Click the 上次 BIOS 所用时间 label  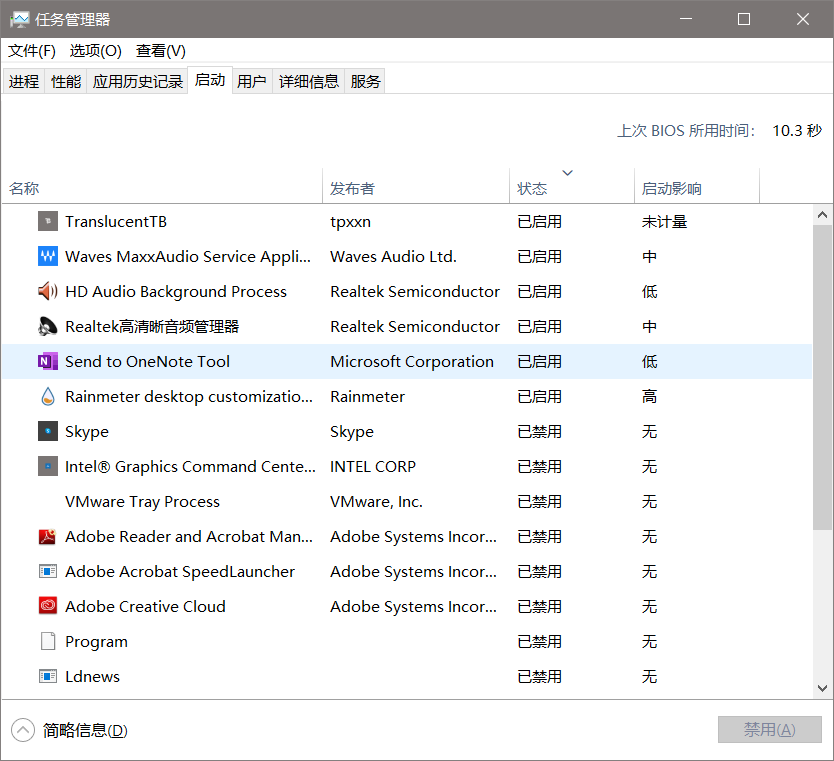pyautogui.click(x=686, y=130)
